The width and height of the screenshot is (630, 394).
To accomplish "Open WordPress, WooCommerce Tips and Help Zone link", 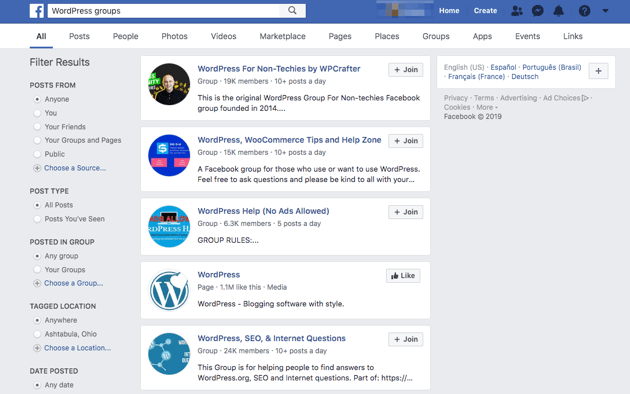I will click(289, 140).
